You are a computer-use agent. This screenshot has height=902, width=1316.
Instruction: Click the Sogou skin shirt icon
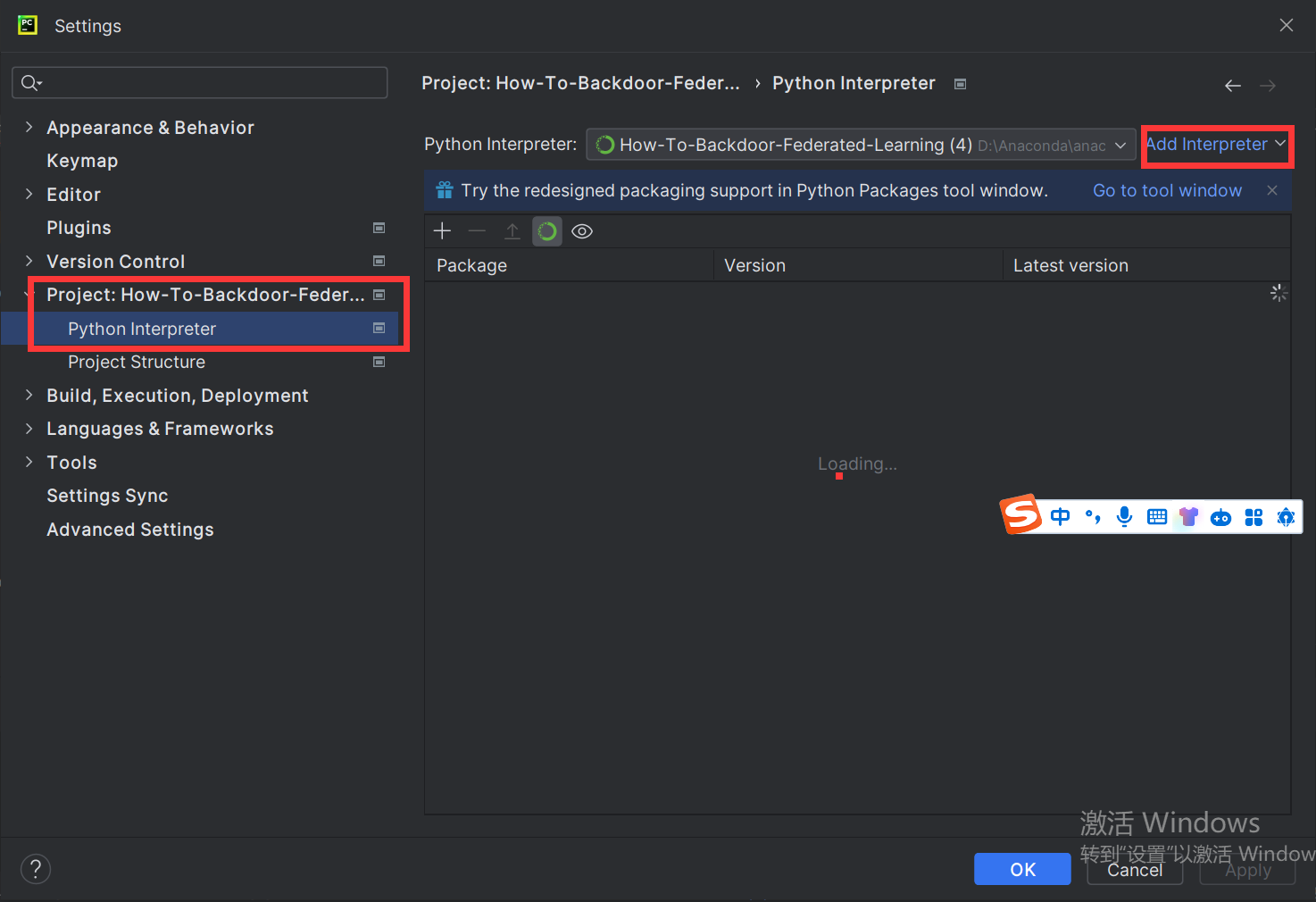(x=1188, y=517)
